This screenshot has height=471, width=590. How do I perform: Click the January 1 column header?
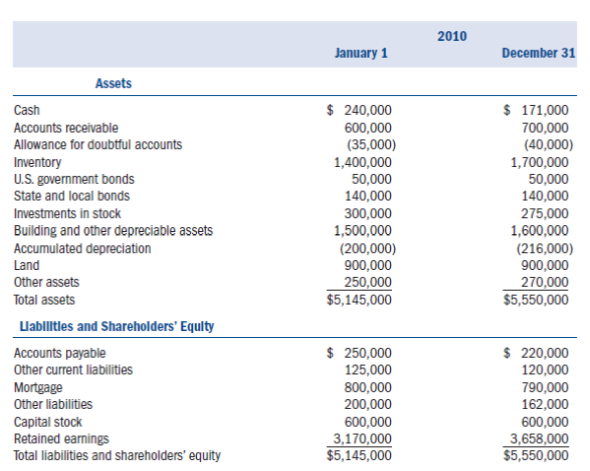click(361, 53)
